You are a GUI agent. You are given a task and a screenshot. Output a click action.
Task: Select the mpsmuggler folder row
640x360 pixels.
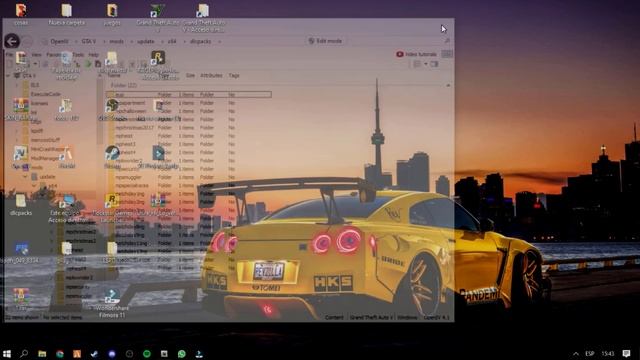tap(189, 177)
